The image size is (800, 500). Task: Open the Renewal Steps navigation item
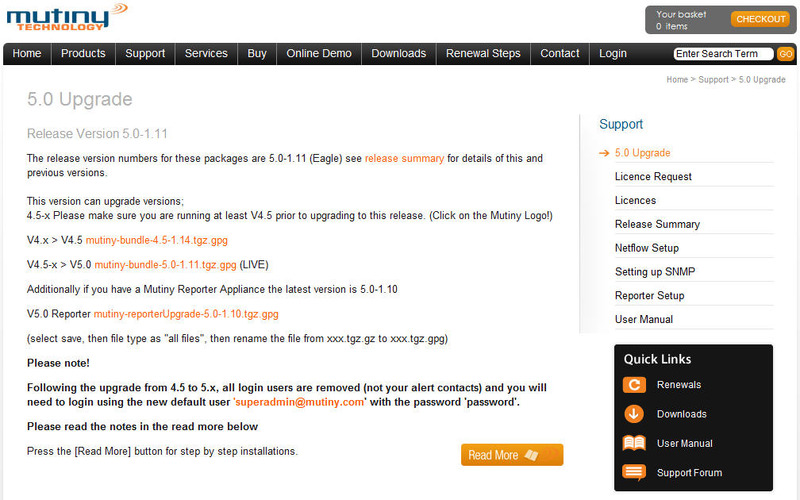click(483, 54)
